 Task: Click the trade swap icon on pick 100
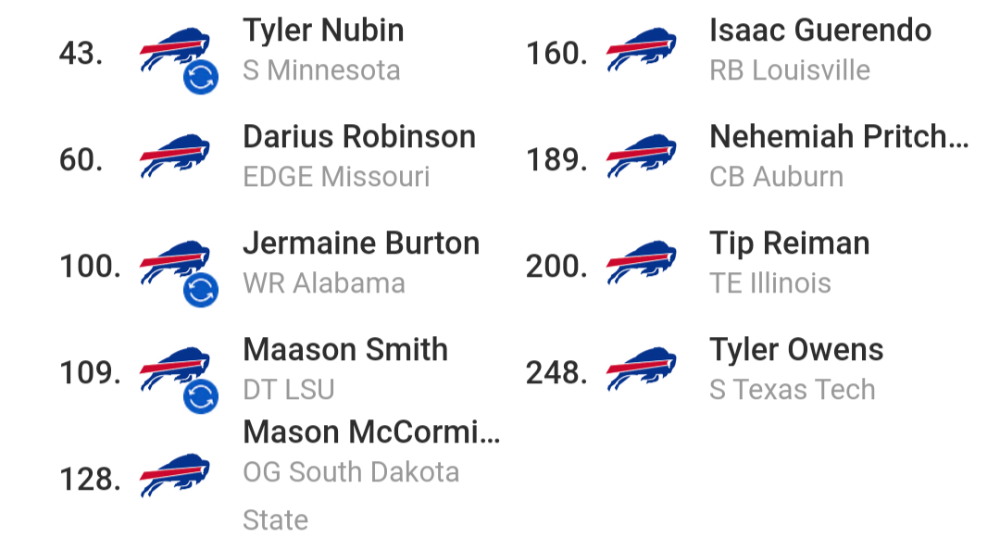point(201,290)
